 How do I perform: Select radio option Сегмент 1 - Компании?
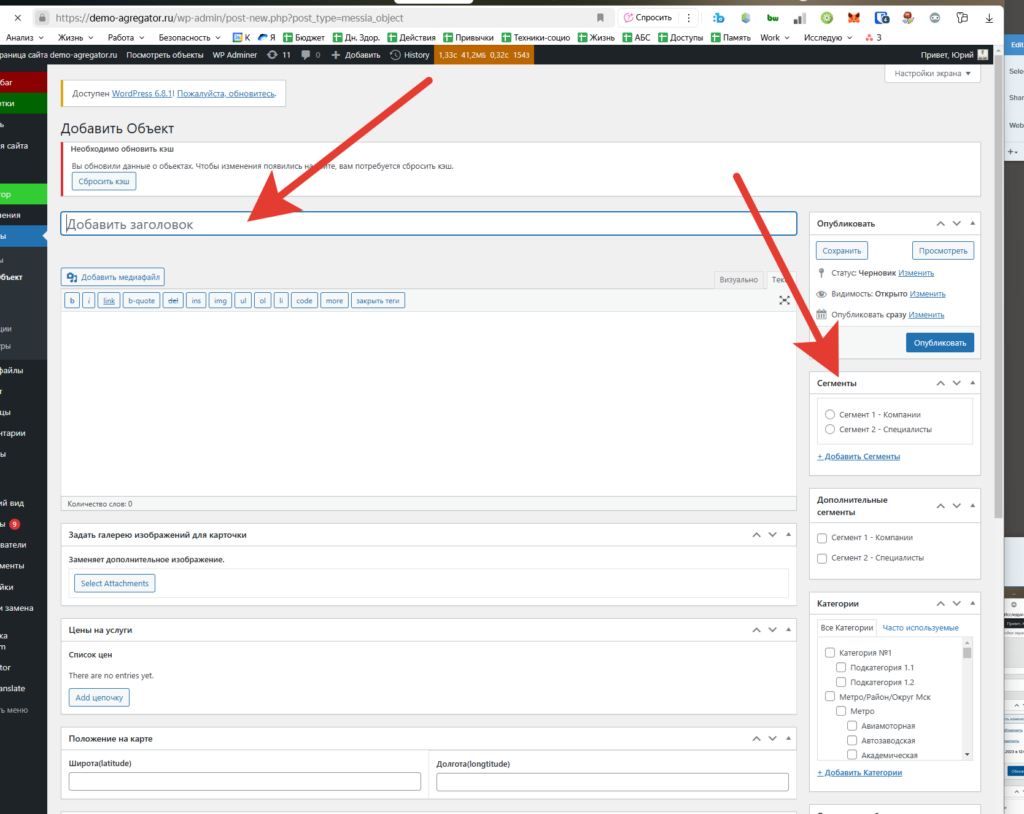830,414
